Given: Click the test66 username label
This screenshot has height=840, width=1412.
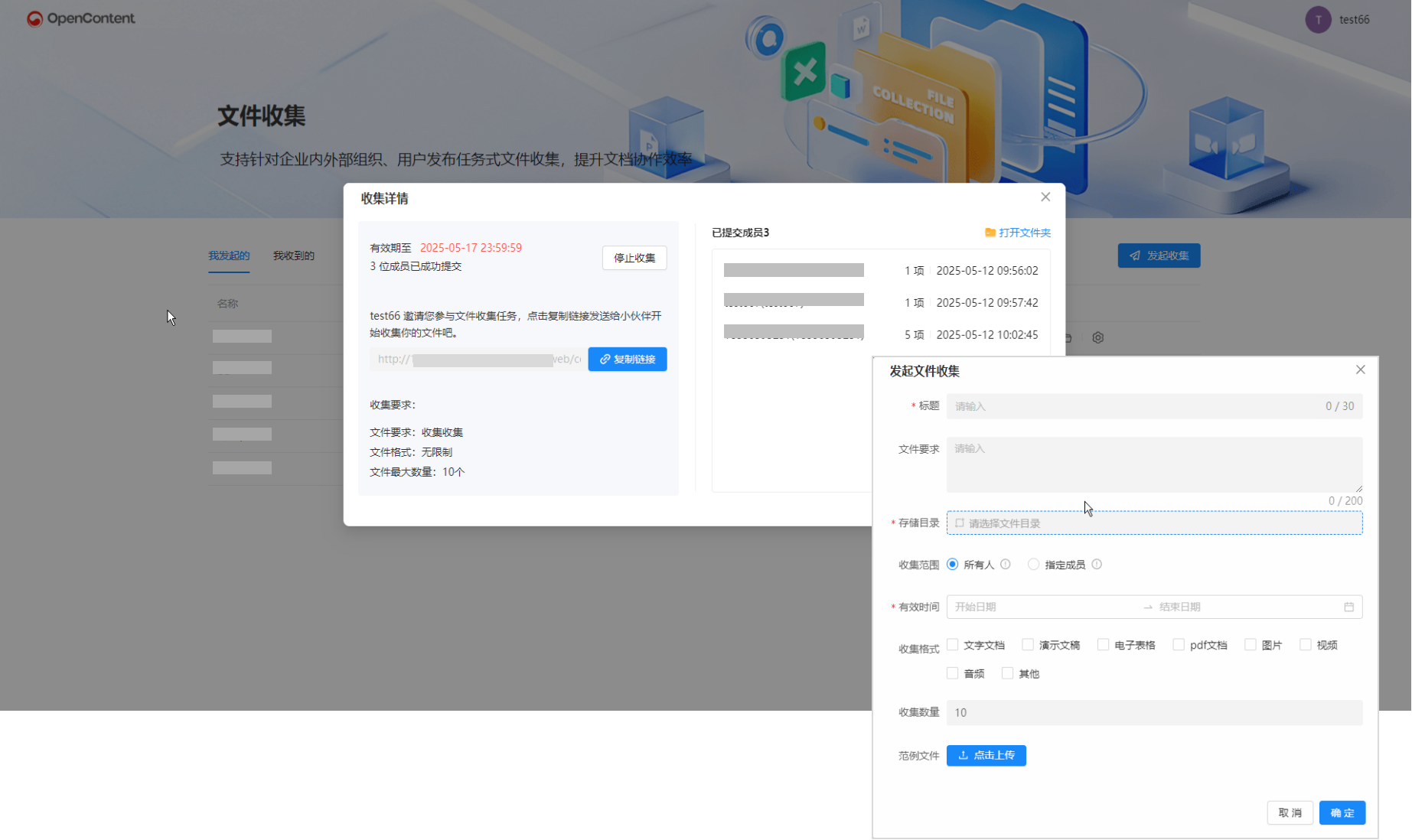Looking at the screenshot, I should [1354, 20].
